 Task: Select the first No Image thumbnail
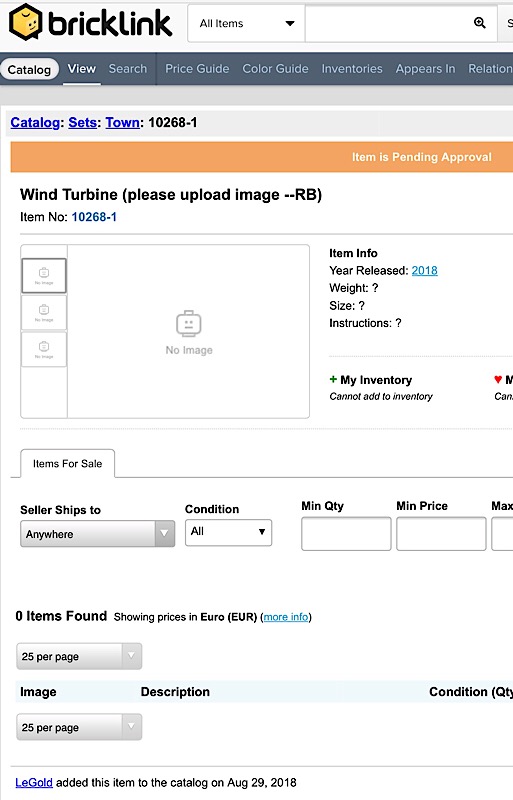pos(44,276)
